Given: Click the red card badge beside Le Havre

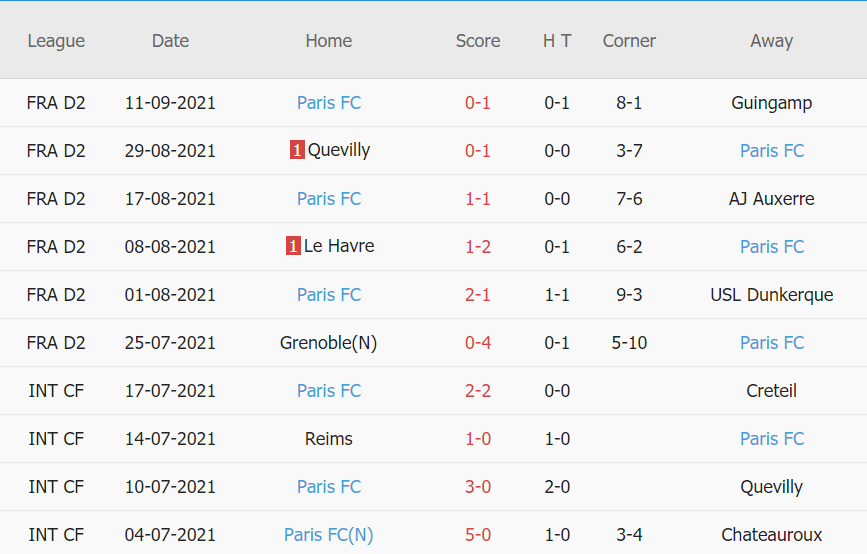Looking at the screenshot, I should tap(293, 247).
